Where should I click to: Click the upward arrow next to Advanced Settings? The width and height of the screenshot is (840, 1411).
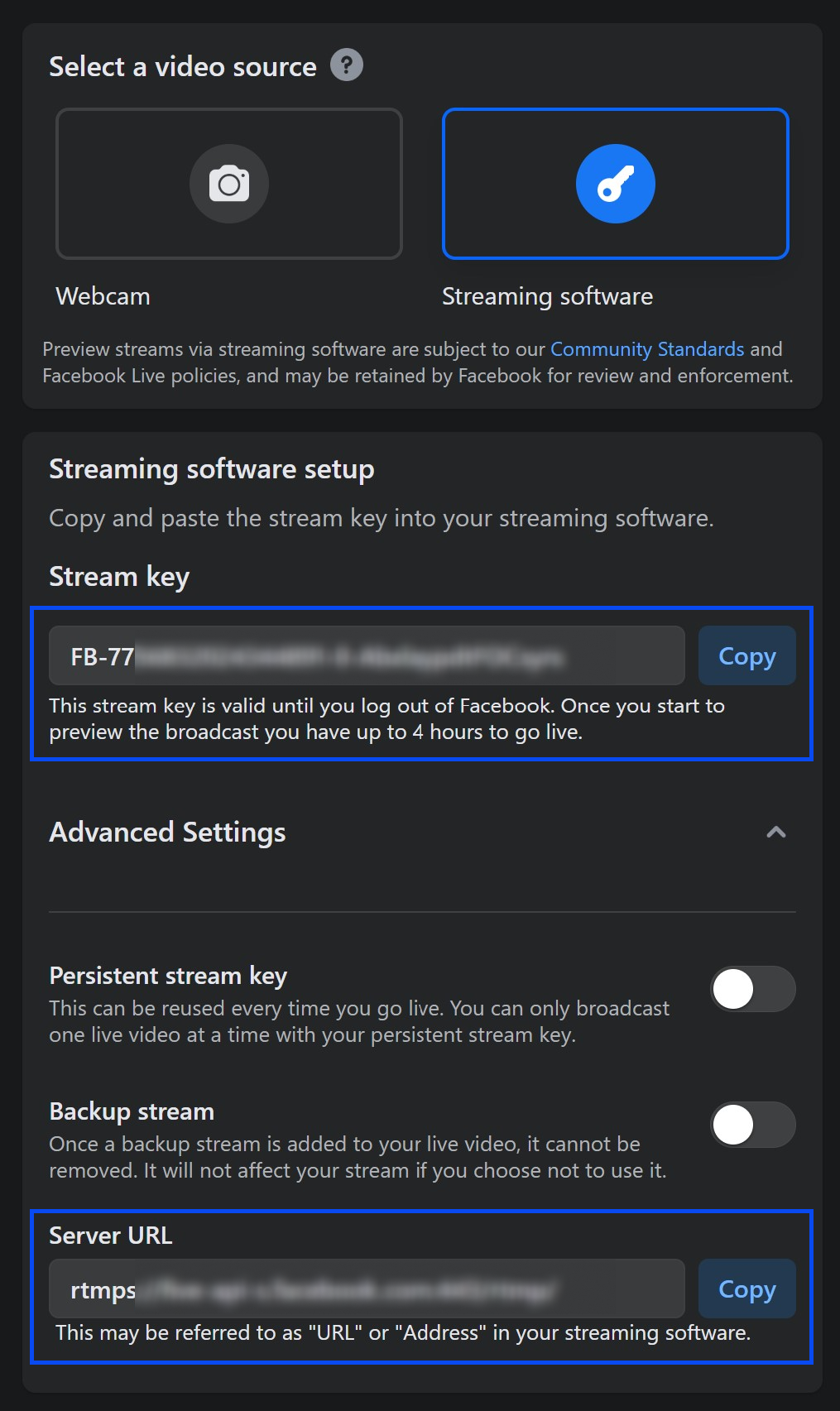775,833
